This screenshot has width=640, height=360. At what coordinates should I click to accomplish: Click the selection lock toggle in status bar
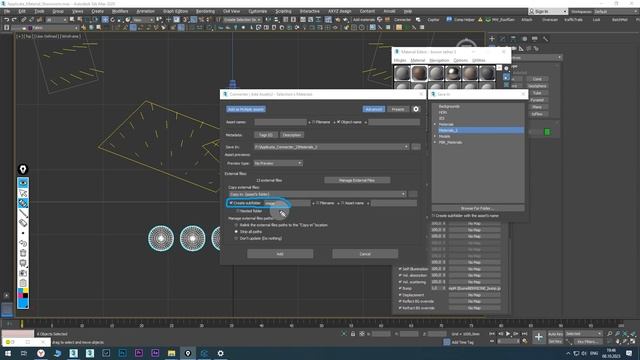pos(353,334)
